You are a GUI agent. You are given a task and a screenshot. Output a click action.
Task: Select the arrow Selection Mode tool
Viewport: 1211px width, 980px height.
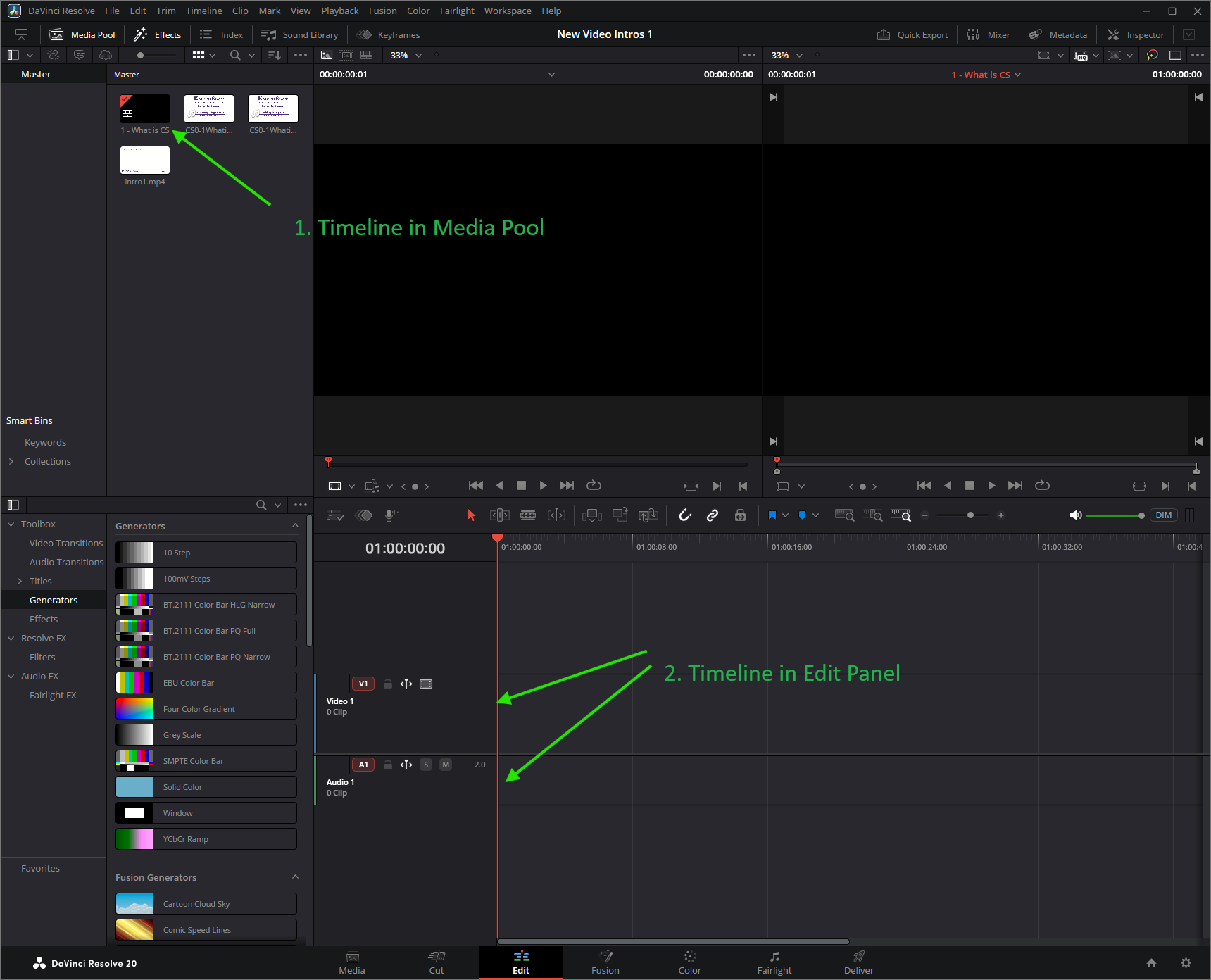(471, 515)
